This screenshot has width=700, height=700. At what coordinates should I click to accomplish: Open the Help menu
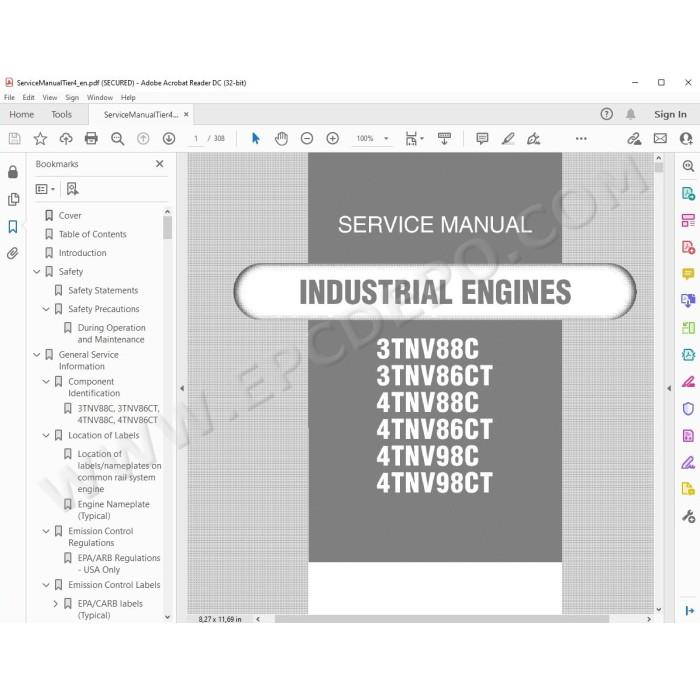pos(128,97)
